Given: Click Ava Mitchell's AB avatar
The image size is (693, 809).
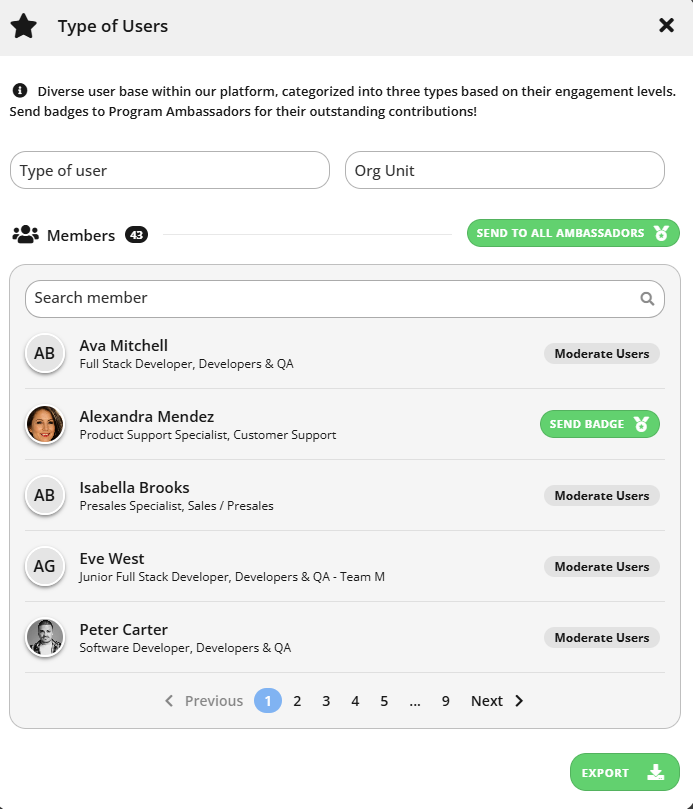Looking at the screenshot, I should pyautogui.click(x=45, y=353).
